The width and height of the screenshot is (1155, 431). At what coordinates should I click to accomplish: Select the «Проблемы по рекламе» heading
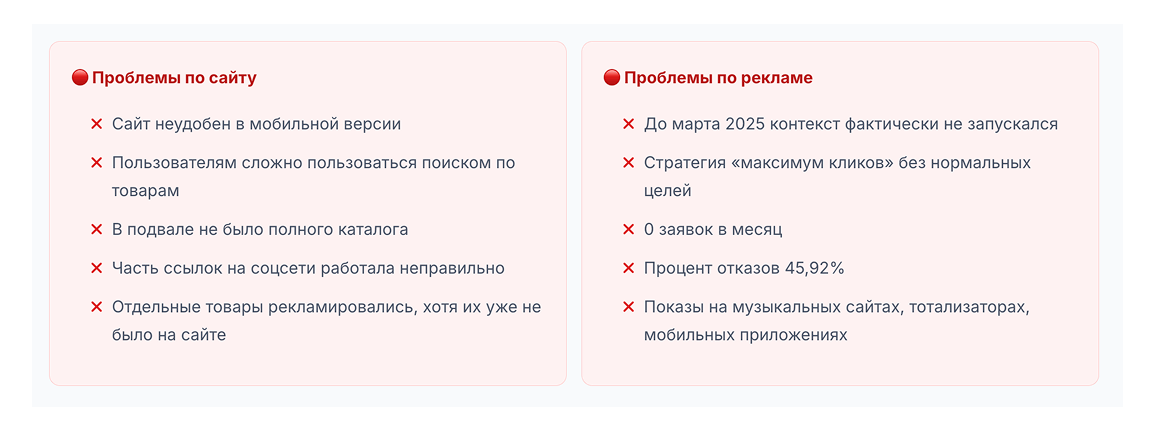point(718,78)
